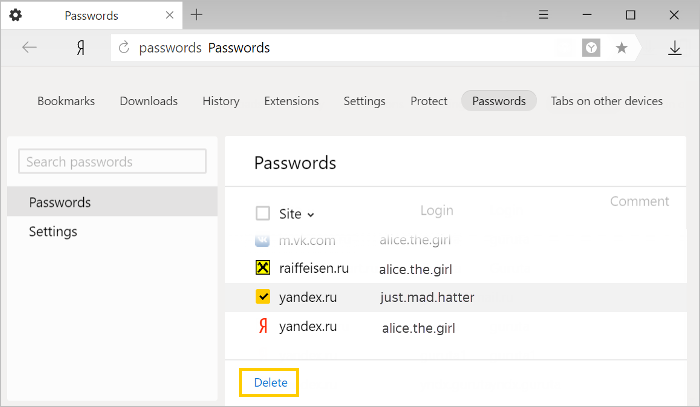The width and height of the screenshot is (700, 407).
Task: Click the Delete link
Action: point(271,382)
